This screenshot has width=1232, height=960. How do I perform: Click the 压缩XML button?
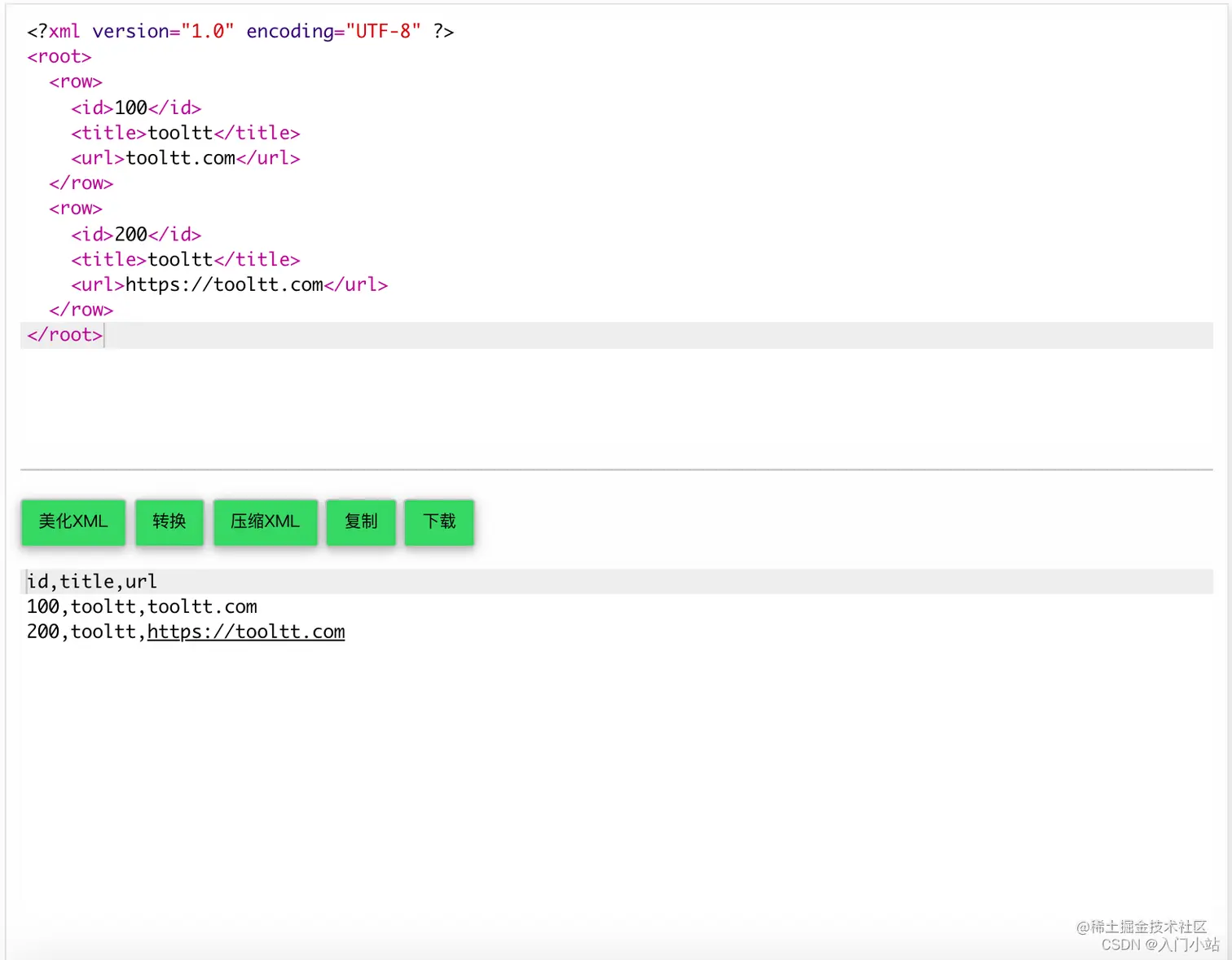(266, 522)
